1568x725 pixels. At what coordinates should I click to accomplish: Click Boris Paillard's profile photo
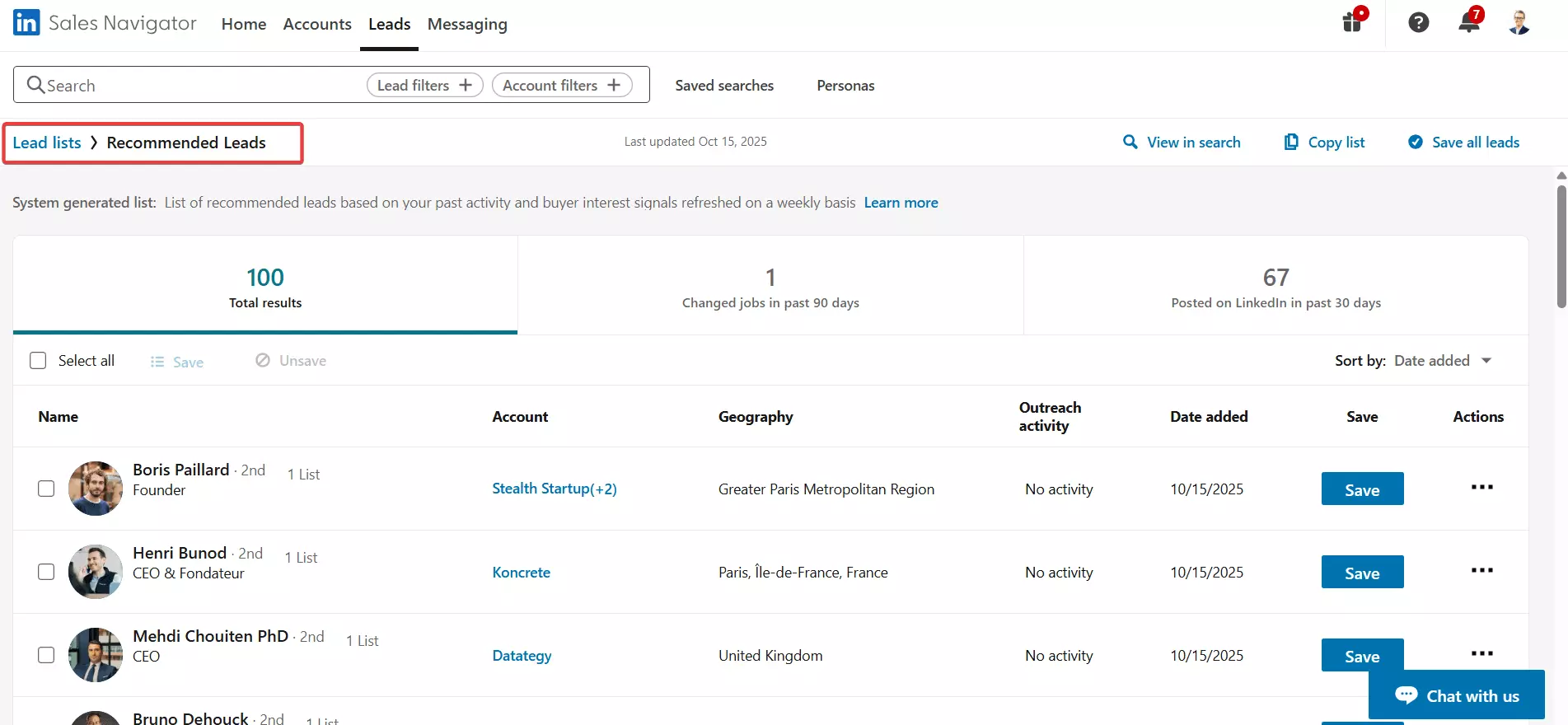click(96, 489)
